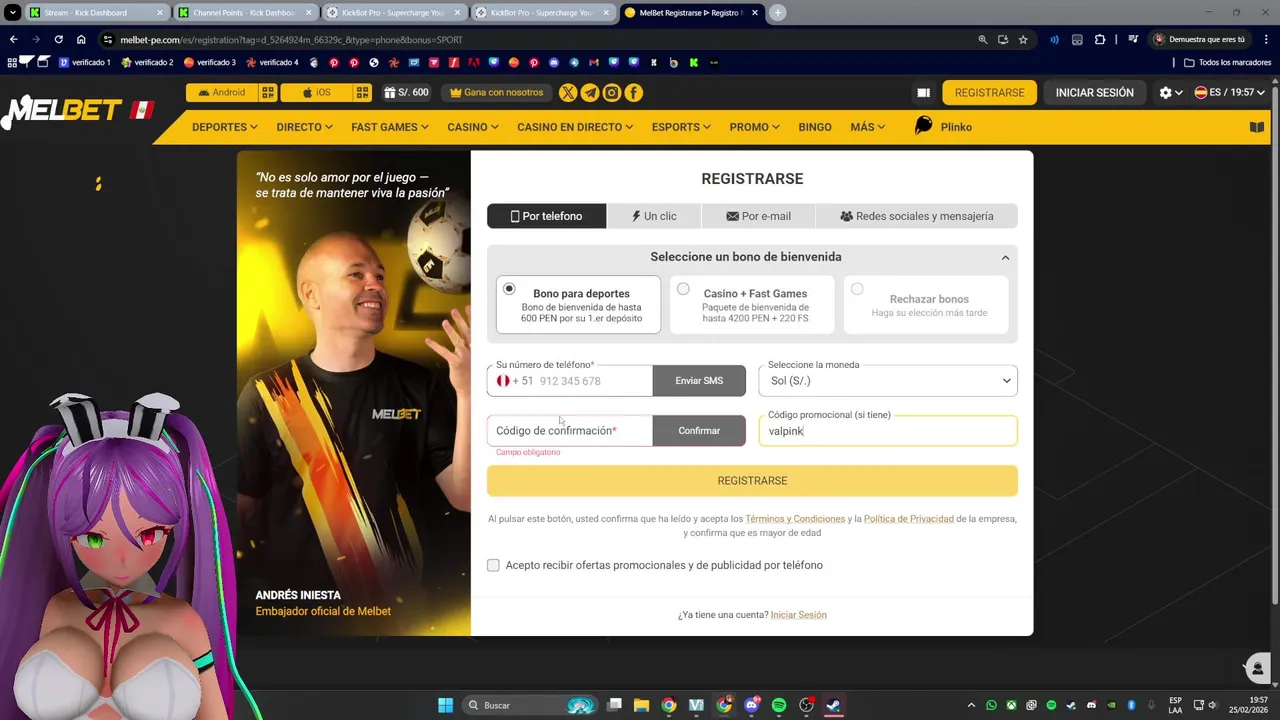Open language and time selector ES / 19:57

[x=1230, y=92]
